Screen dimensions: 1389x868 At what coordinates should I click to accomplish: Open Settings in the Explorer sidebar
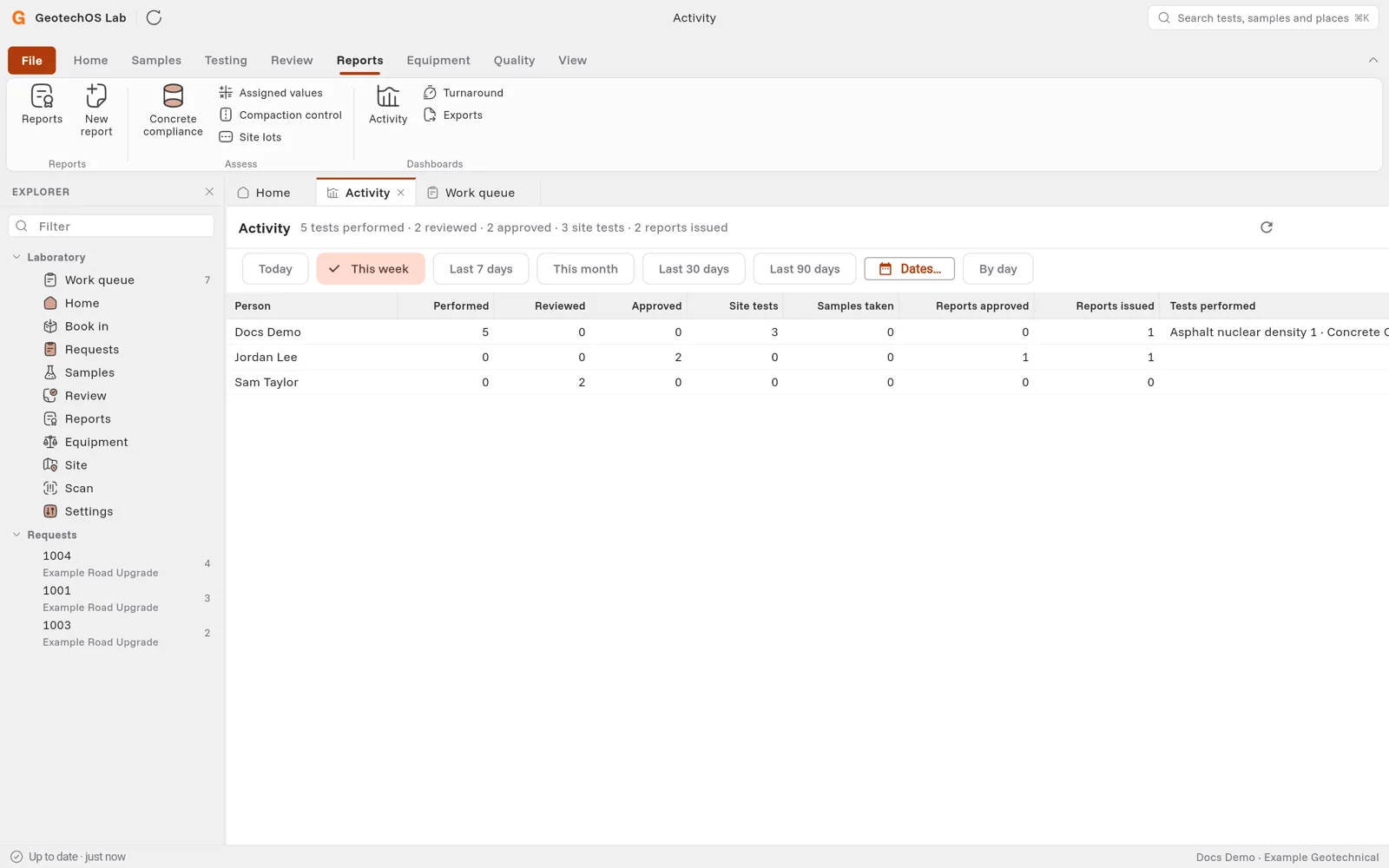tap(111, 511)
